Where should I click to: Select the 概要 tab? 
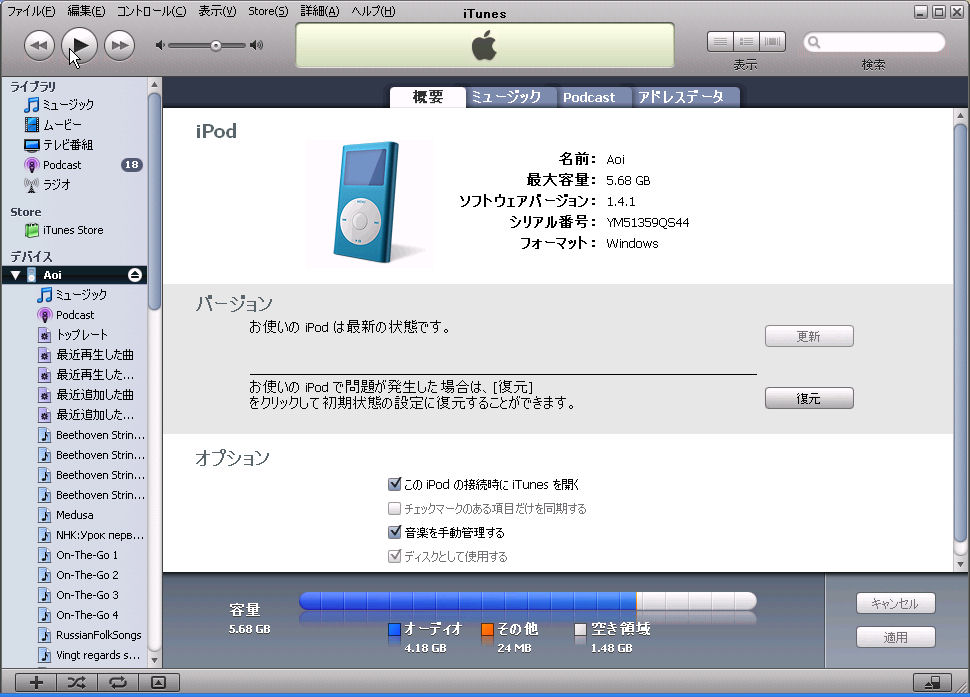point(427,97)
